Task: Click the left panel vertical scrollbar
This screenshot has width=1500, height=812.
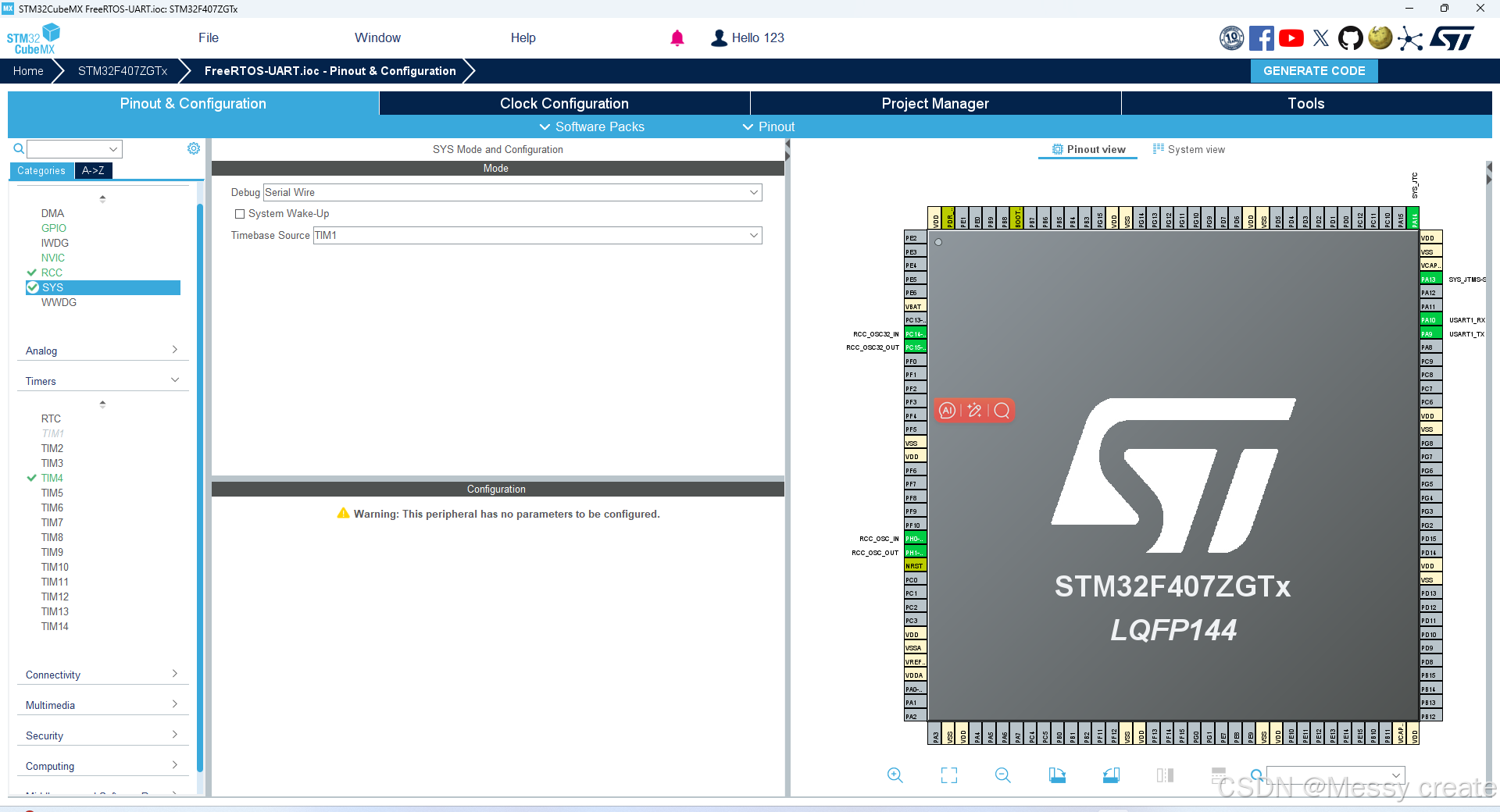Action: pyautogui.click(x=200, y=488)
